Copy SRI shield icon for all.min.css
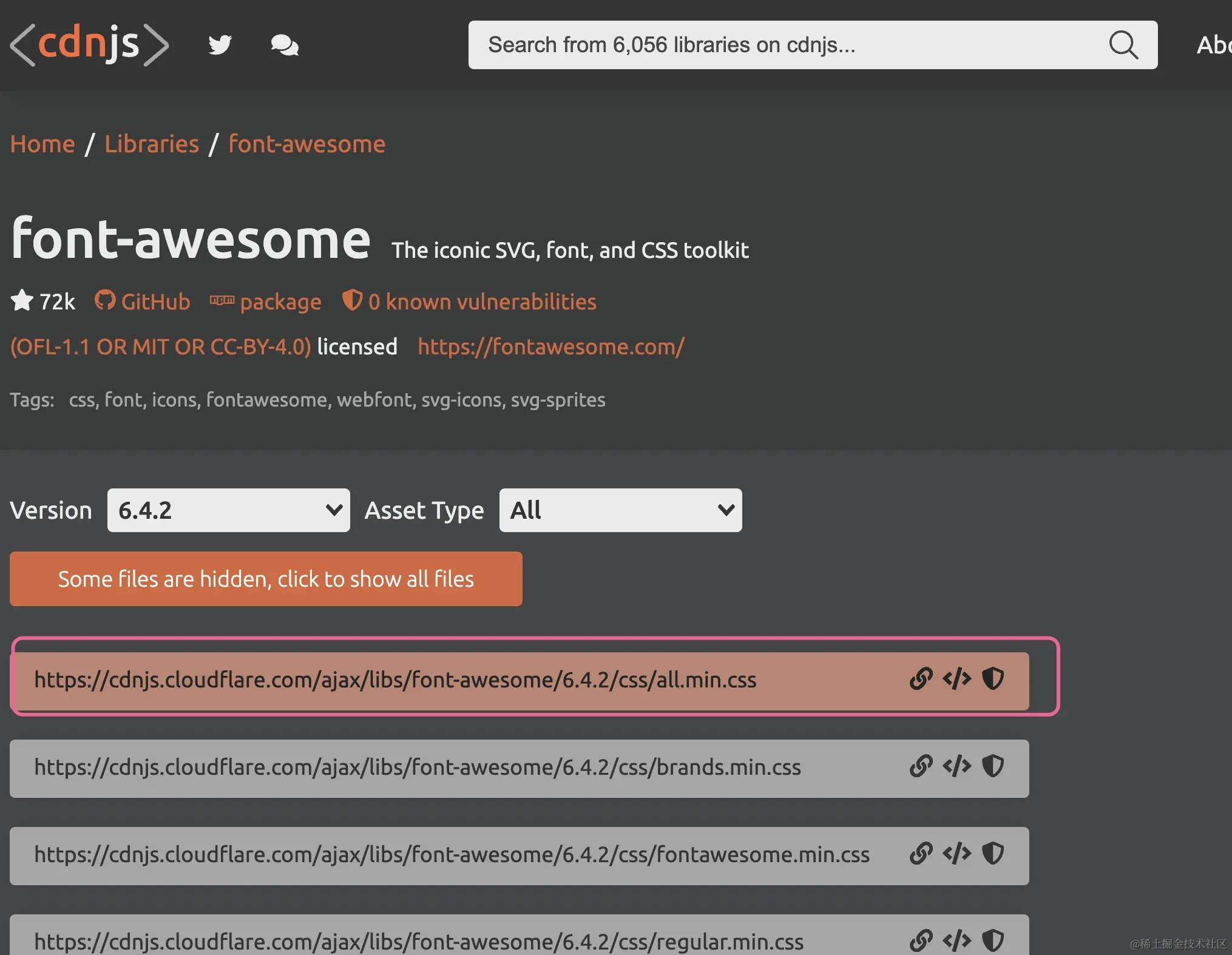This screenshot has width=1232, height=955. click(993, 679)
